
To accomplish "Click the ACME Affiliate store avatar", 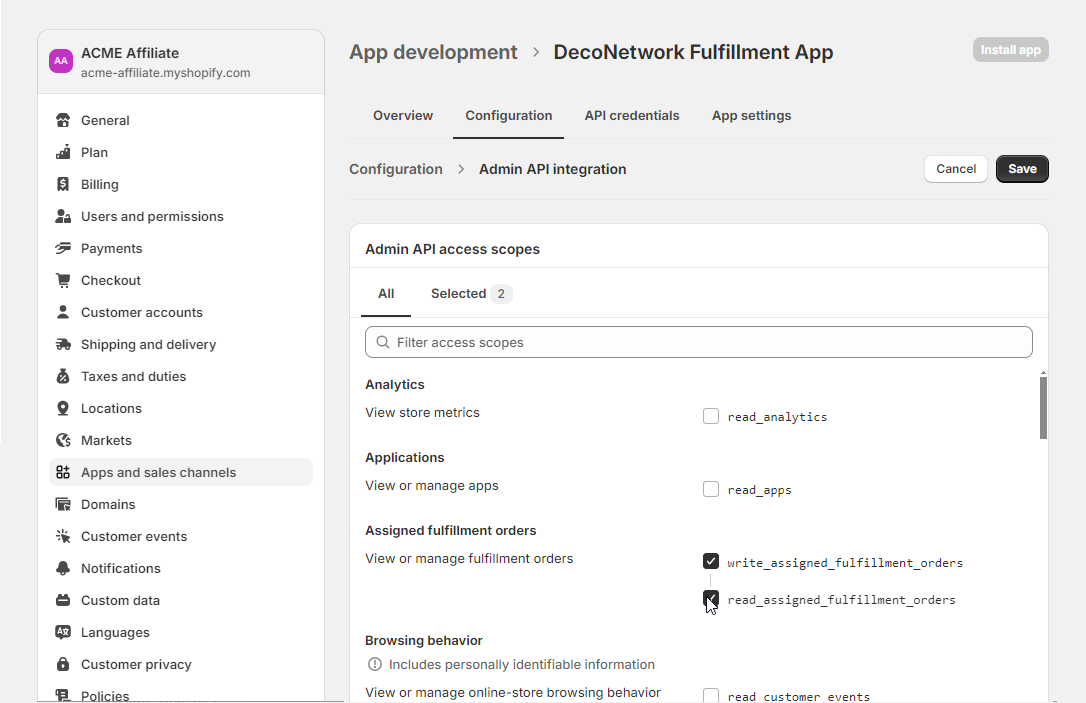I will [61, 61].
